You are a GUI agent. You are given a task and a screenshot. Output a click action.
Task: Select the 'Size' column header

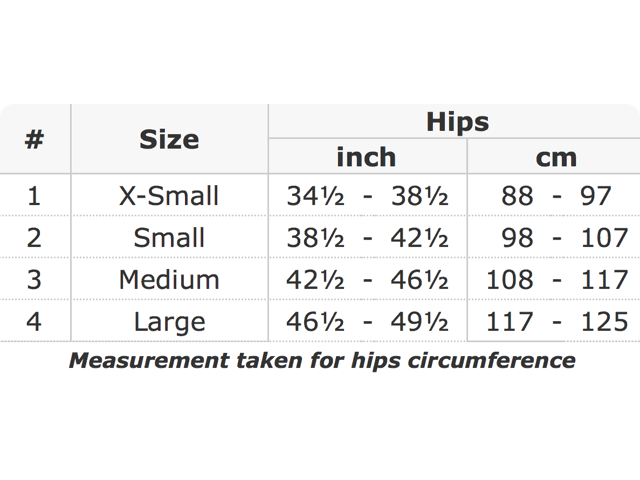coord(169,139)
